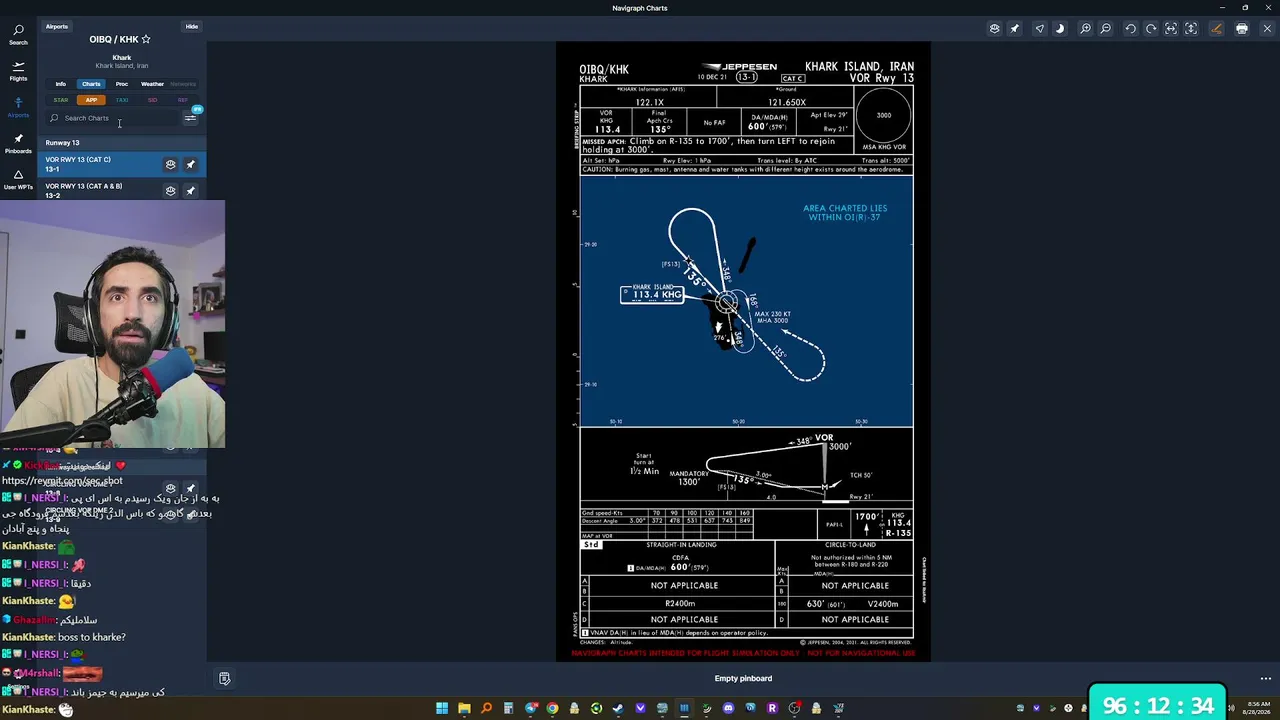The height and width of the screenshot is (720, 1280).
Task: Fit the chart to width
Action: point(1171,29)
